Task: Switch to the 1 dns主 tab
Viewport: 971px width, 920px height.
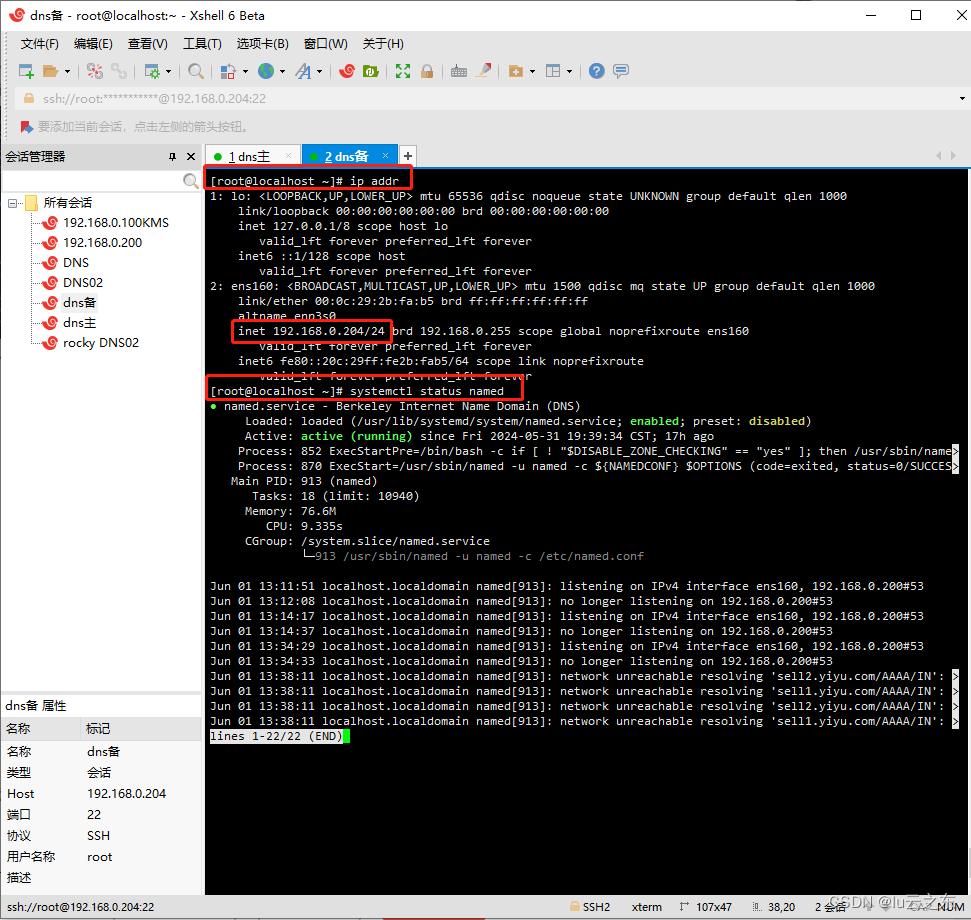Action: tap(252, 156)
